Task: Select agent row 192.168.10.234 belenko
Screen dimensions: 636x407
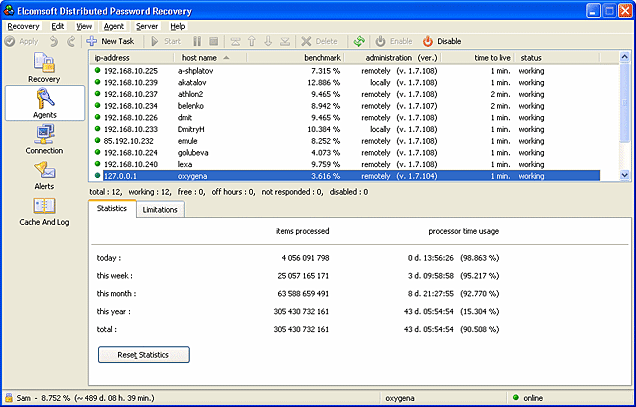Action: click(x=344, y=106)
